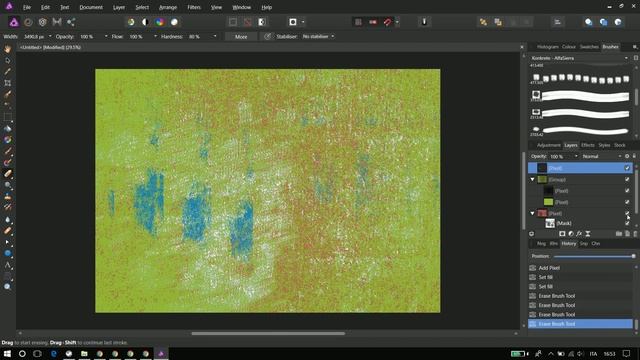Toggle visibility of the selected top Pixel layer
This screenshot has height=360, width=640.
(x=627, y=168)
